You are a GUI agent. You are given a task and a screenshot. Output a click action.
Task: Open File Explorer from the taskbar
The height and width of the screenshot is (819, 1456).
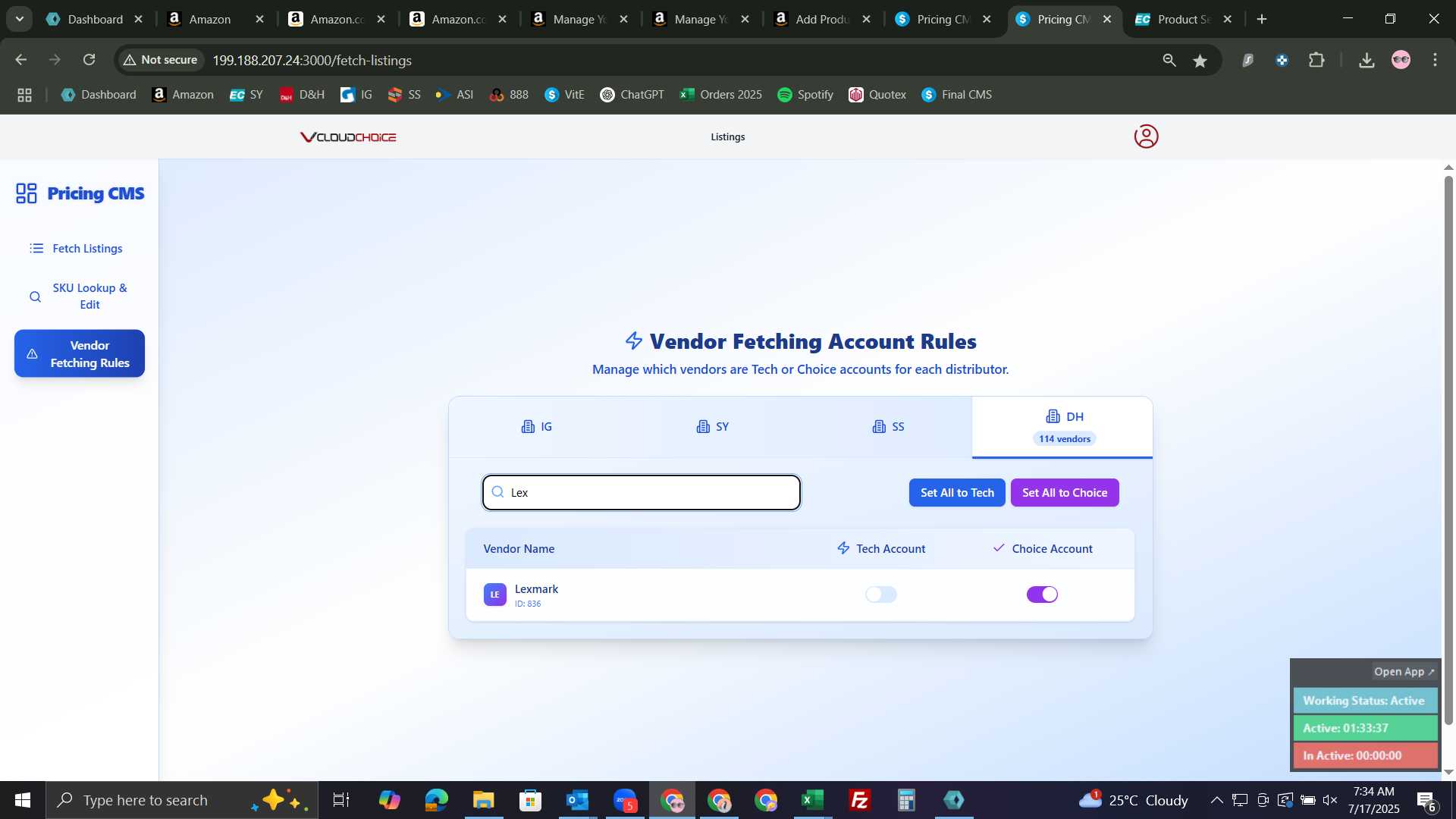tap(483, 800)
